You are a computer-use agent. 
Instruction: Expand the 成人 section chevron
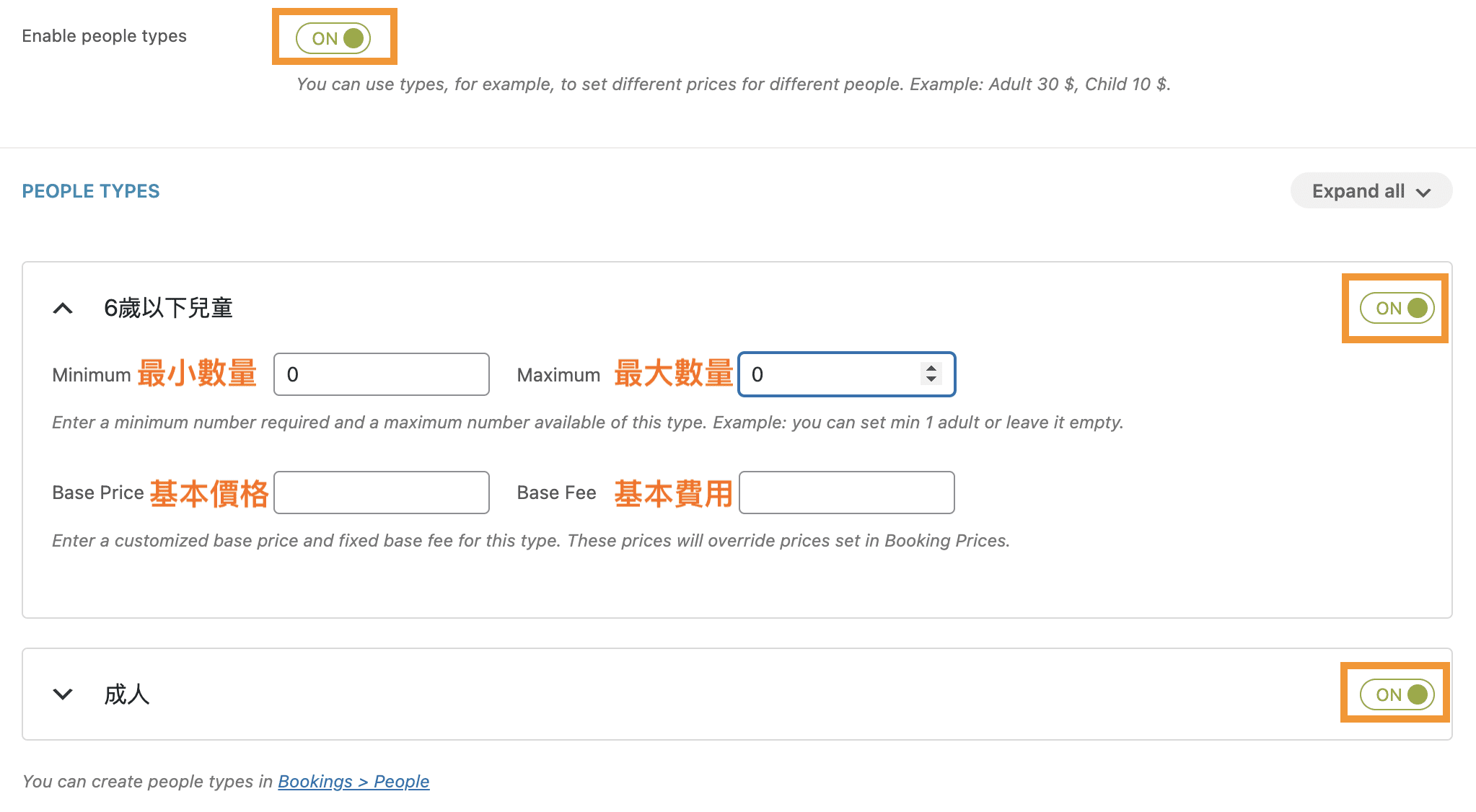[x=63, y=694]
